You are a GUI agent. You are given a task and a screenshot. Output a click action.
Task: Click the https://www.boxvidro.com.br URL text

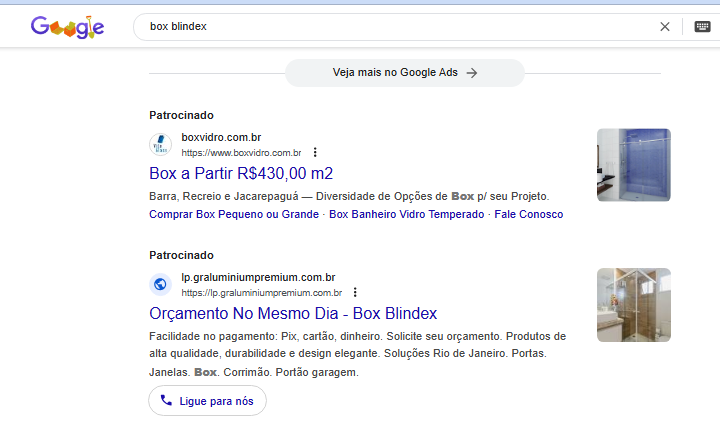(x=241, y=153)
